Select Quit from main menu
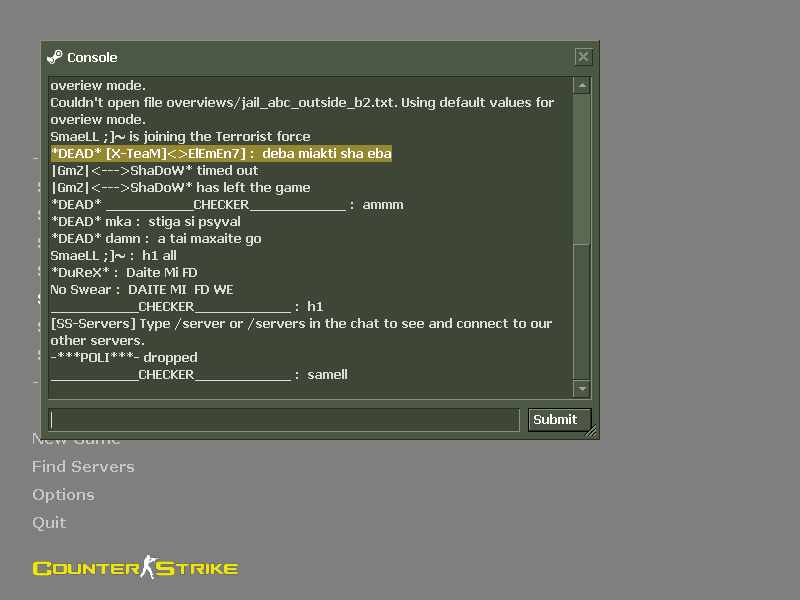This screenshot has height=600, width=800. click(49, 523)
